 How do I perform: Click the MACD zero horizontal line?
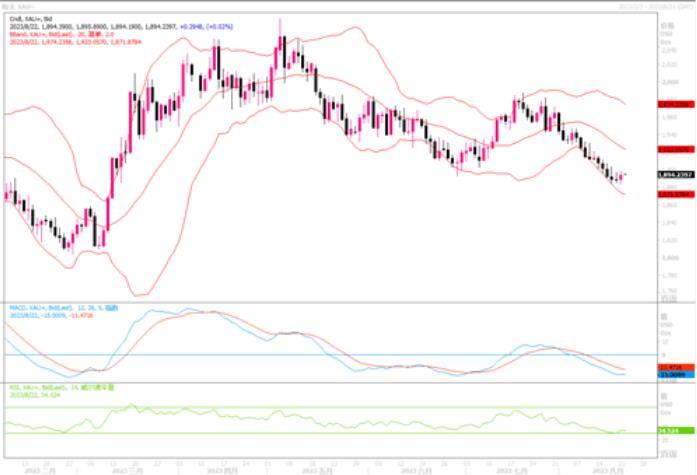point(300,354)
